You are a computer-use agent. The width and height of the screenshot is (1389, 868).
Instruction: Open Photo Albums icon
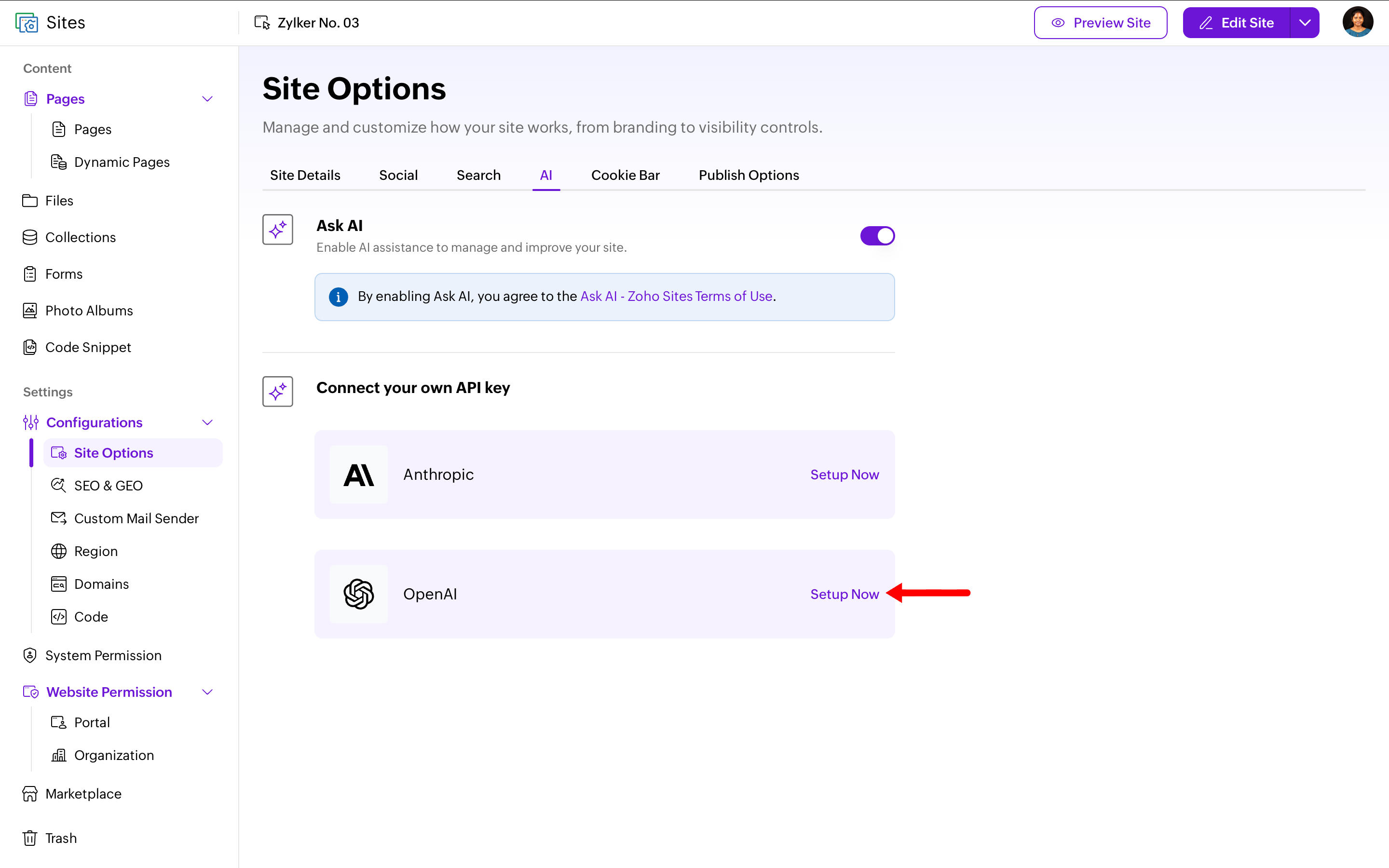(30, 311)
